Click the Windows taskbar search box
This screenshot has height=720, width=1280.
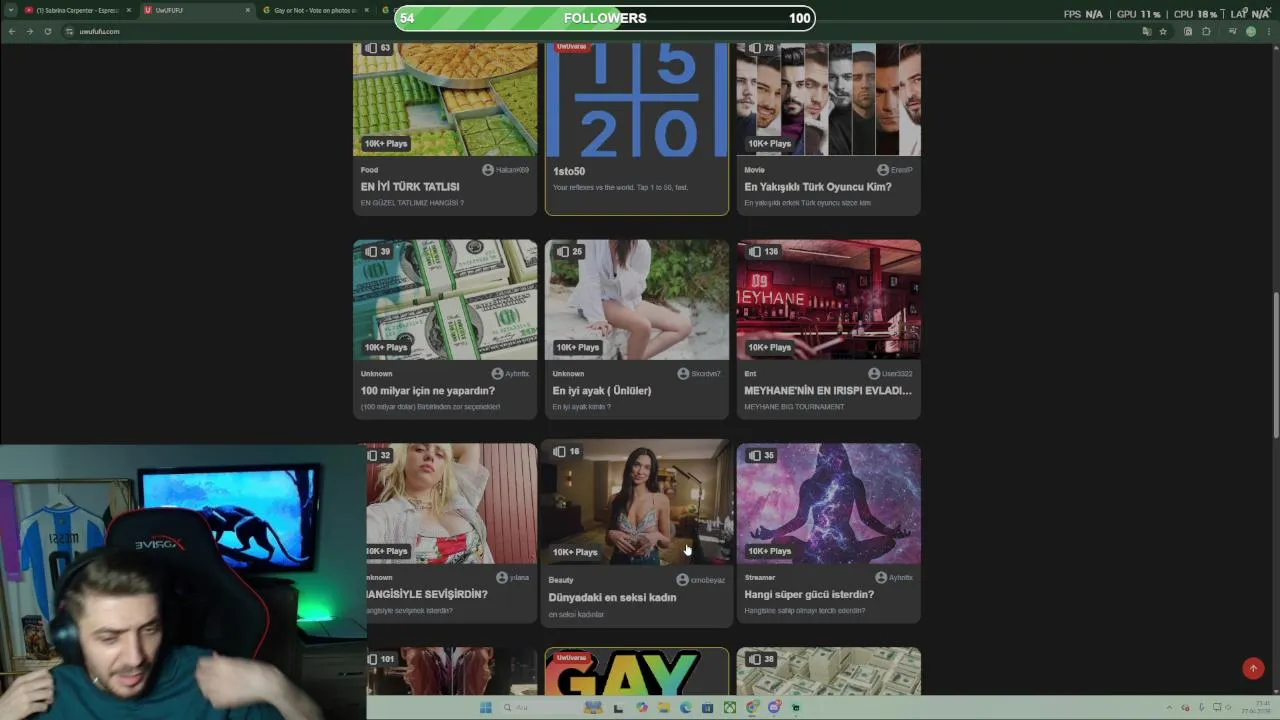pos(541,708)
